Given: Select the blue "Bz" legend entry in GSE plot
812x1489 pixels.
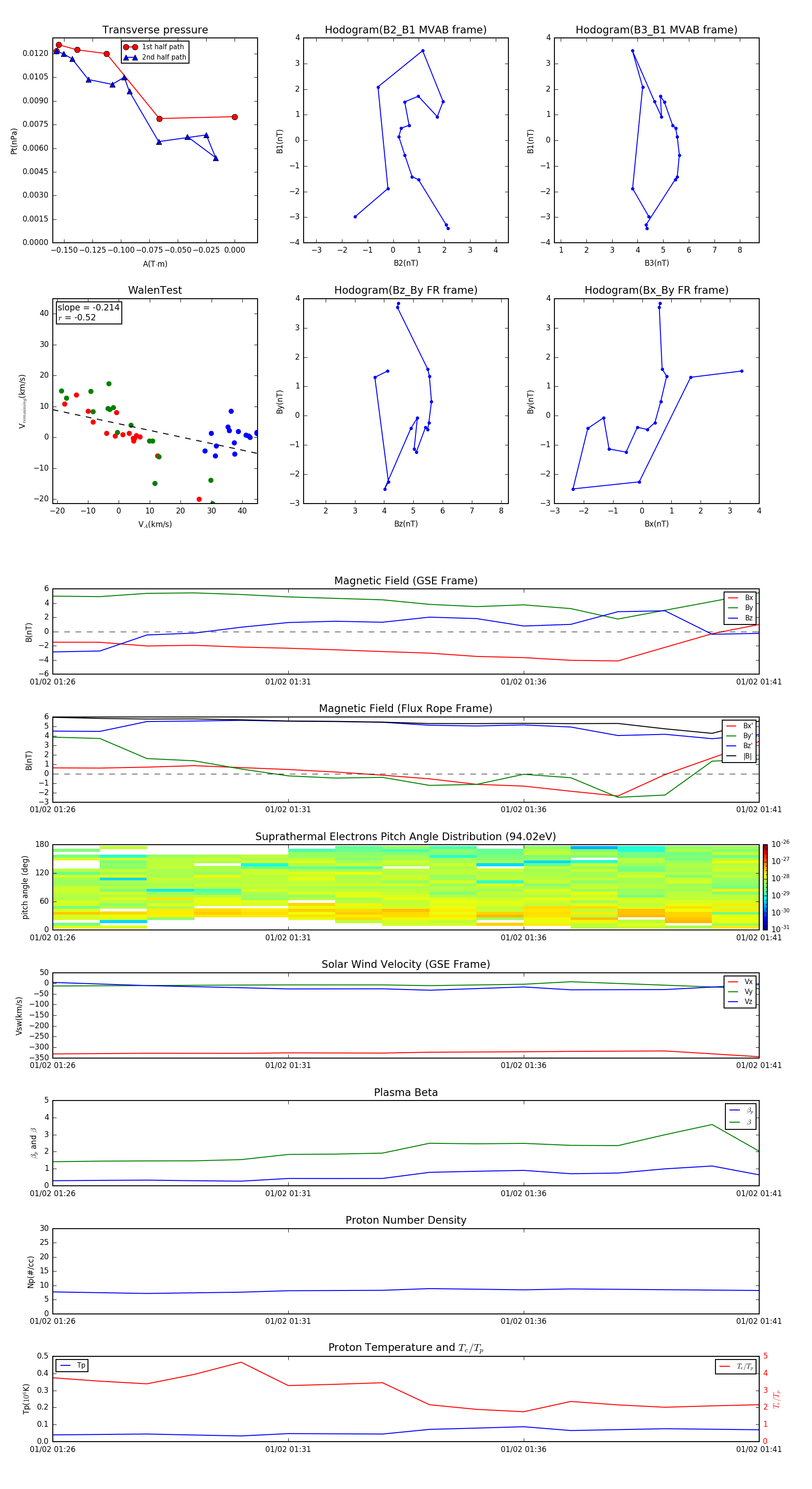Looking at the screenshot, I should (740, 618).
